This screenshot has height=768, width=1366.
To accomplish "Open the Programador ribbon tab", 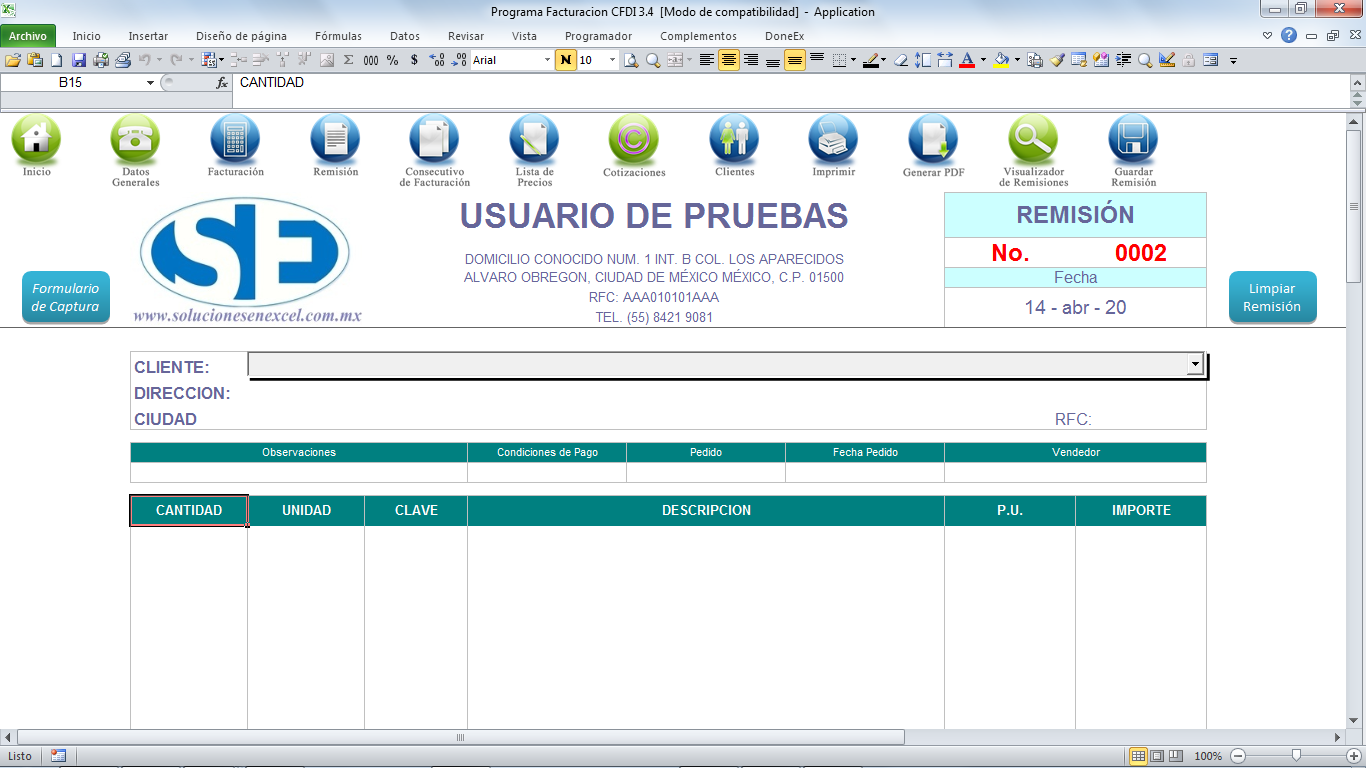I will click(598, 36).
